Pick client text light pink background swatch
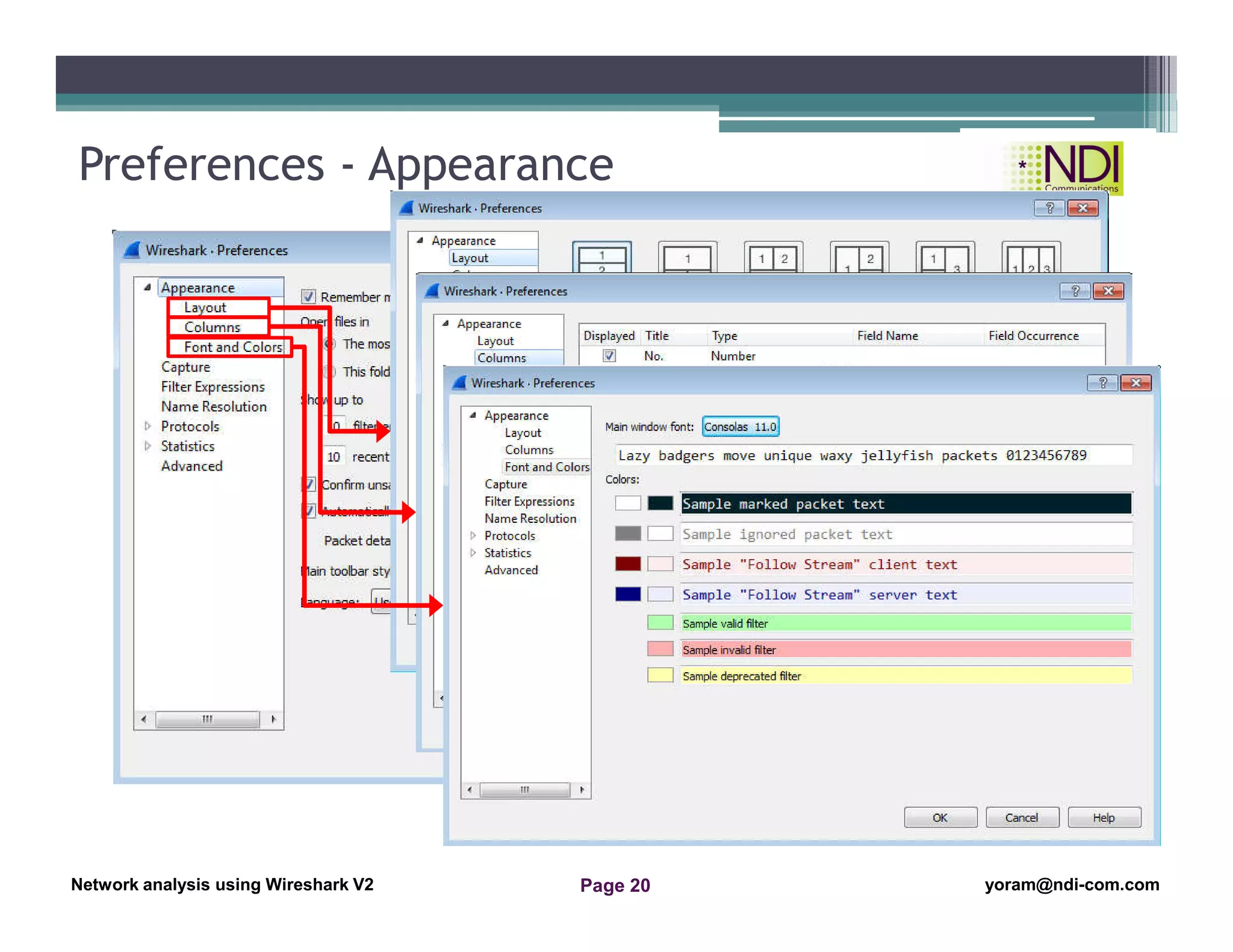This screenshot has width=1233, height=952. click(x=660, y=563)
